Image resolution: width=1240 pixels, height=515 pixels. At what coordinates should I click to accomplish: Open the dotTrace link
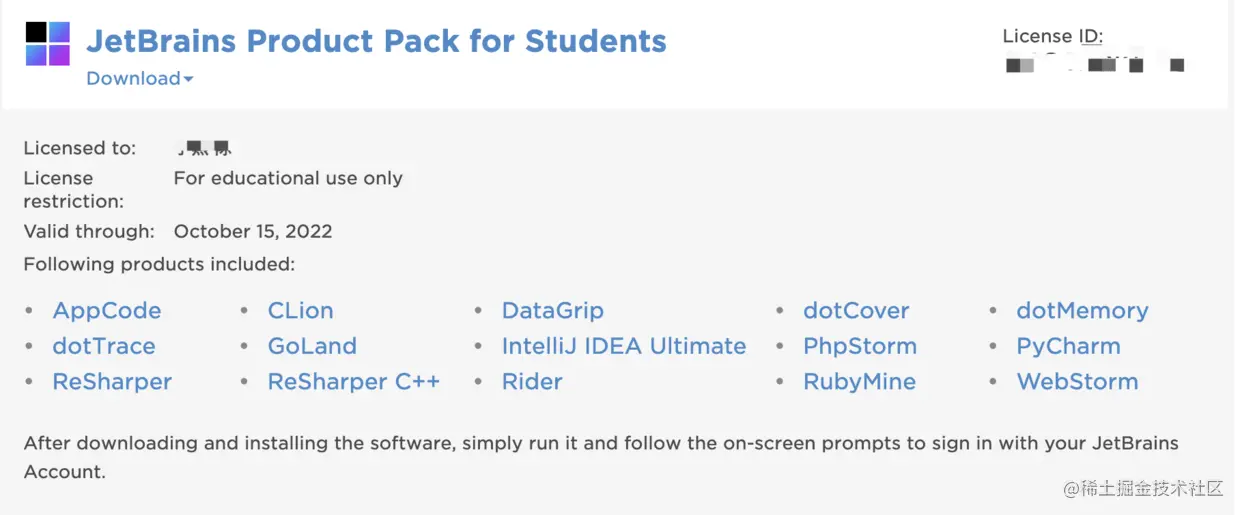[104, 346]
